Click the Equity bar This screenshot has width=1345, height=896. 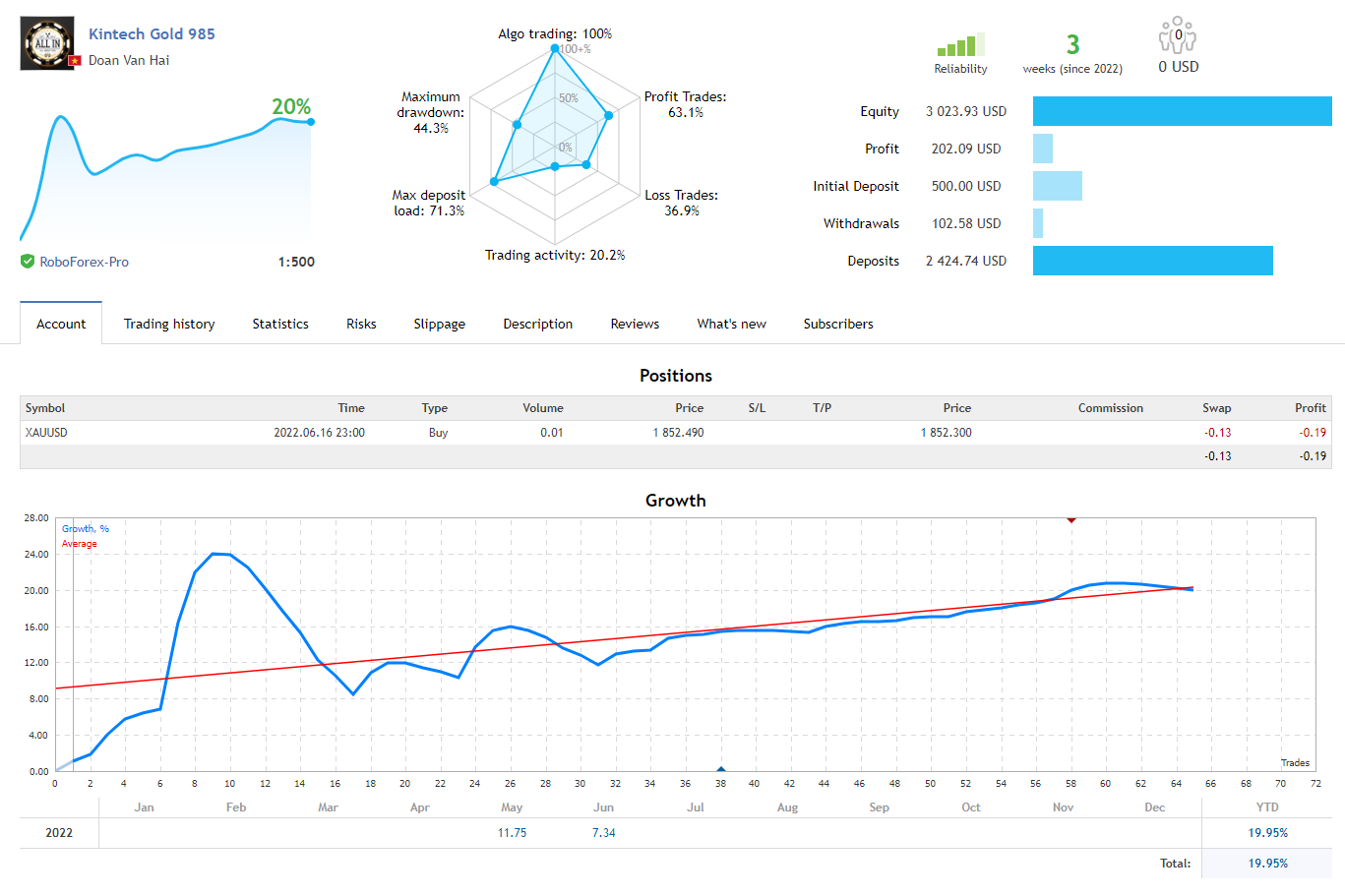1183,111
